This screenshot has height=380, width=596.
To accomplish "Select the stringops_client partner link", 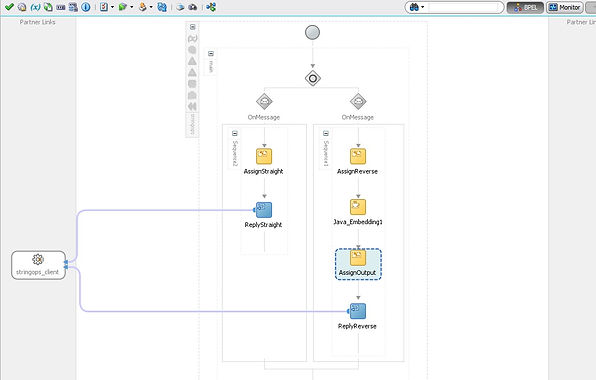I will (x=38, y=265).
